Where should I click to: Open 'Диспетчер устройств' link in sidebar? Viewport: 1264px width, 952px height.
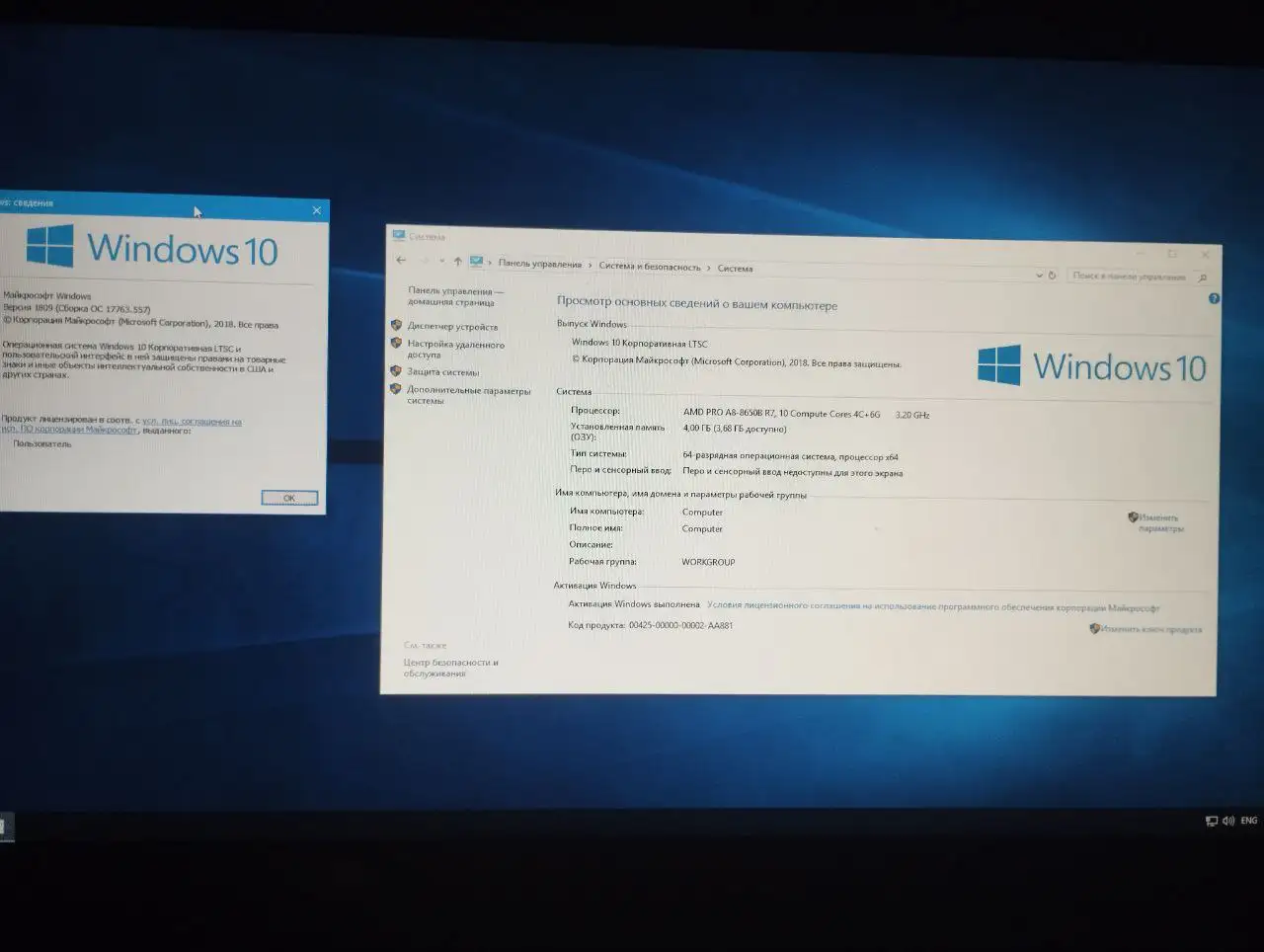[452, 327]
